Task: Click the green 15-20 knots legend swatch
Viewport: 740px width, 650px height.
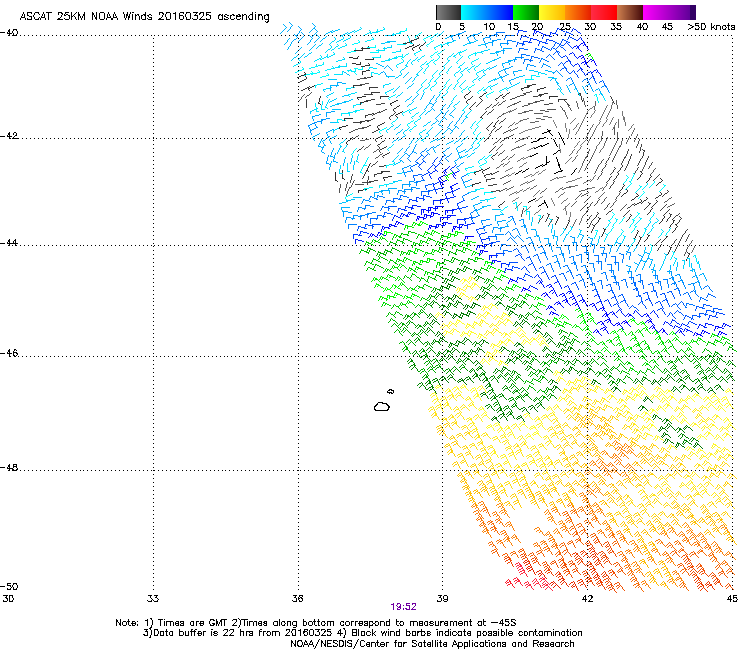Action: [x=526, y=12]
